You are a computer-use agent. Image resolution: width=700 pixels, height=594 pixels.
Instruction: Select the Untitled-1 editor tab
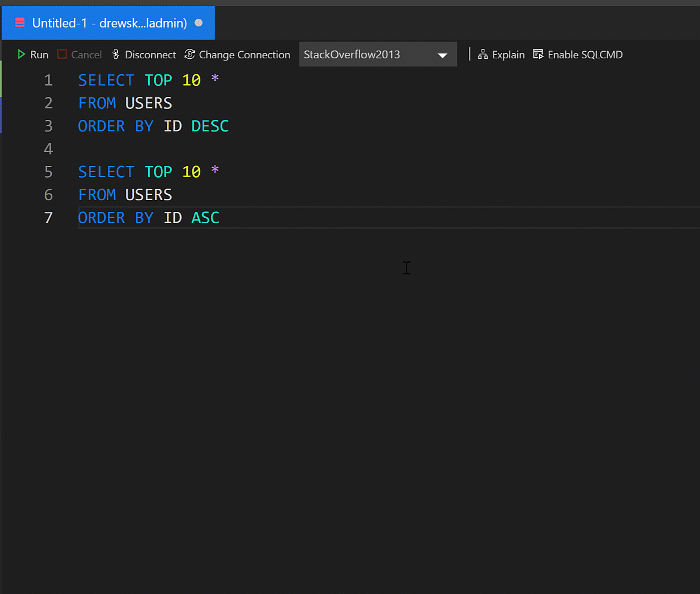108,23
